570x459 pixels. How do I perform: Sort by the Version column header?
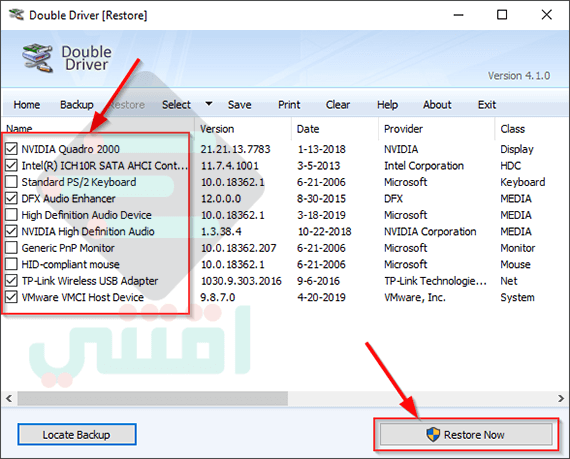pyautogui.click(x=217, y=129)
